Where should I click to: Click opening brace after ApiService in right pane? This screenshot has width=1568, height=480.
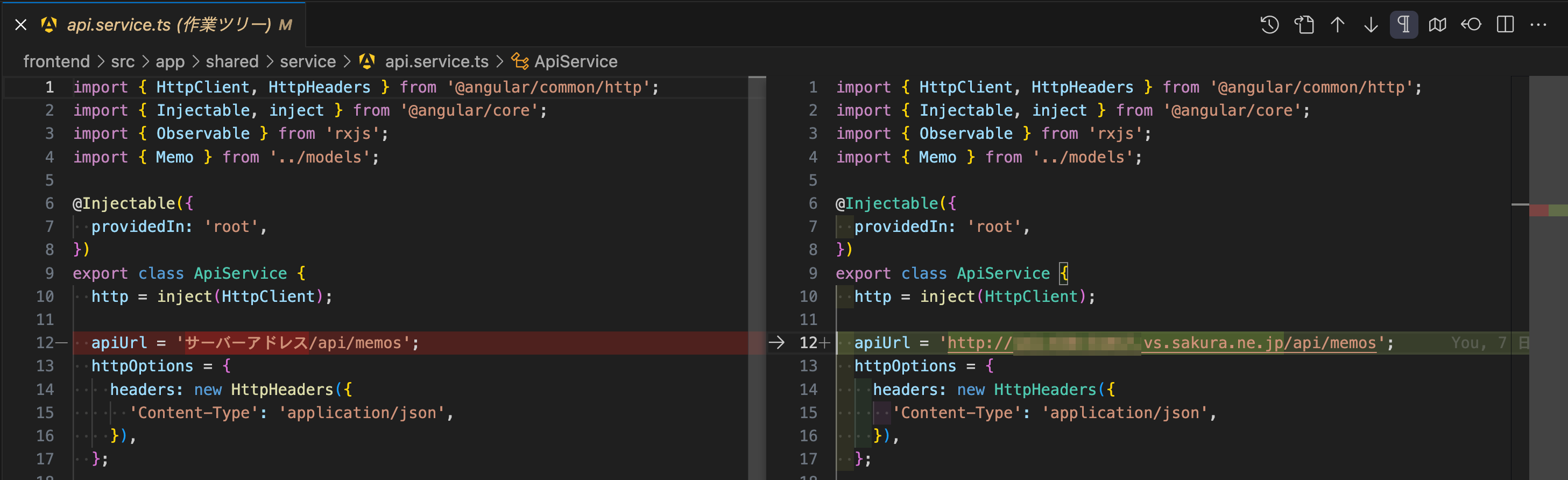[1063, 274]
